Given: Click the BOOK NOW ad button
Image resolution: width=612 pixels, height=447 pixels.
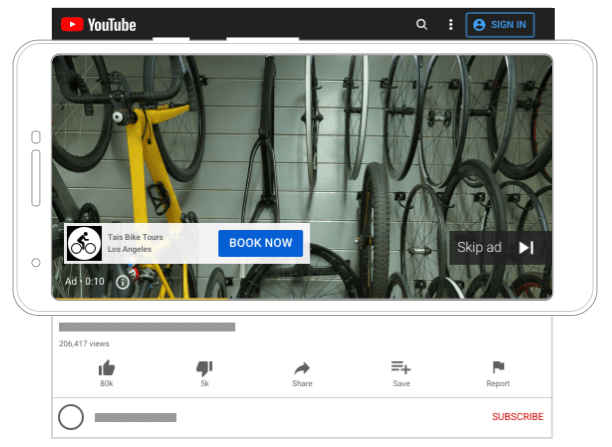Looking at the screenshot, I should click(260, 243).
